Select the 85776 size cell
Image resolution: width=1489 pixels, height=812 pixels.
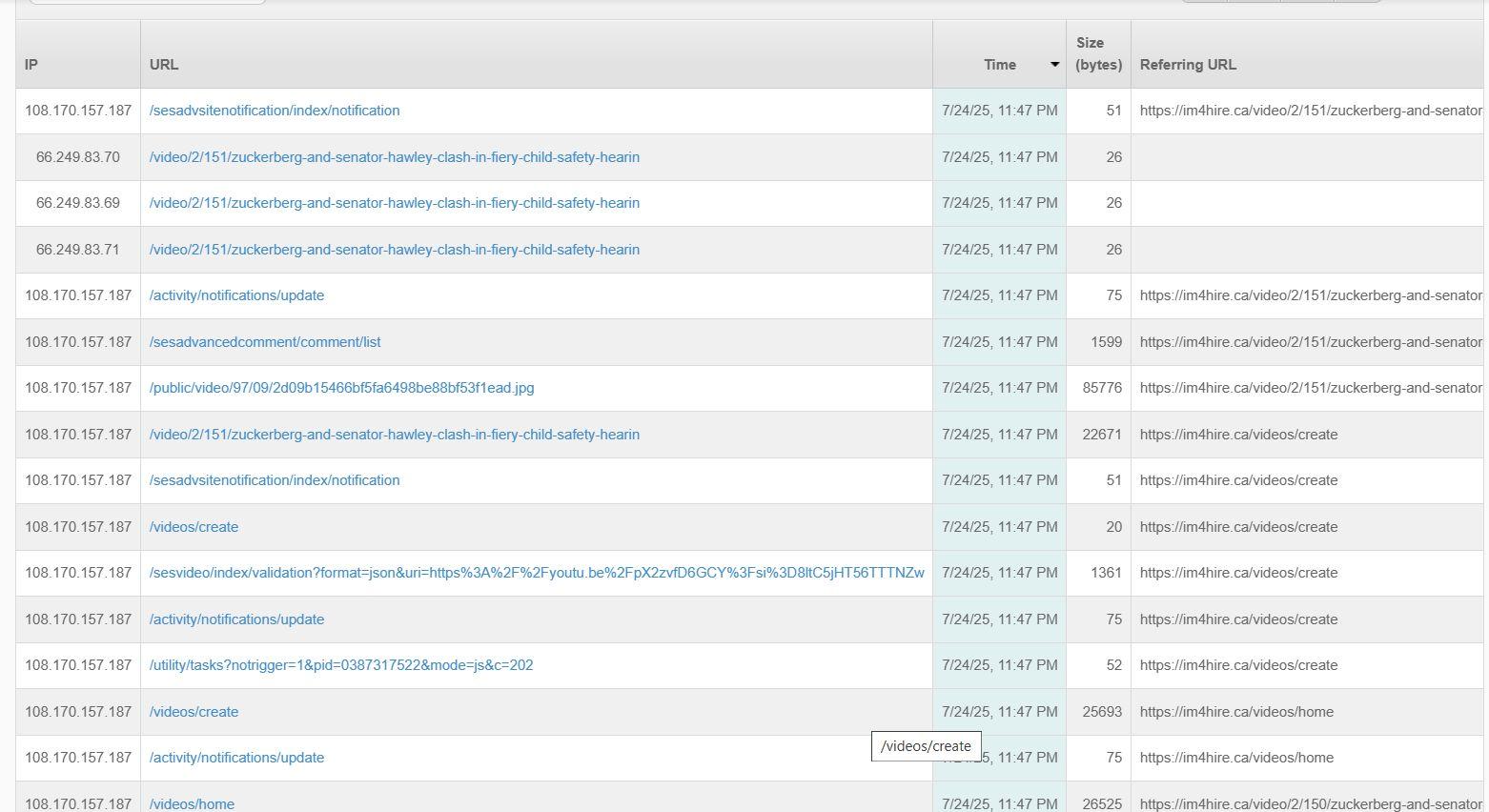click(1102, 388)
